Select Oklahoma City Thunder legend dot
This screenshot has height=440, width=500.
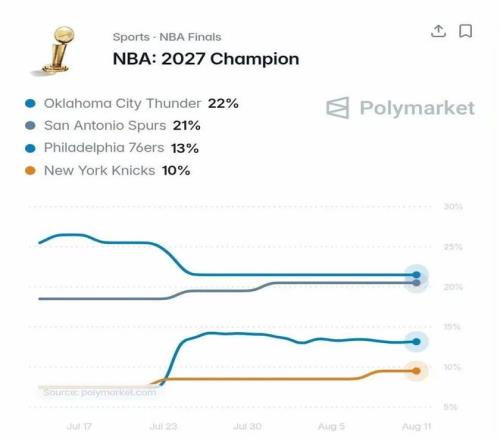30,103
